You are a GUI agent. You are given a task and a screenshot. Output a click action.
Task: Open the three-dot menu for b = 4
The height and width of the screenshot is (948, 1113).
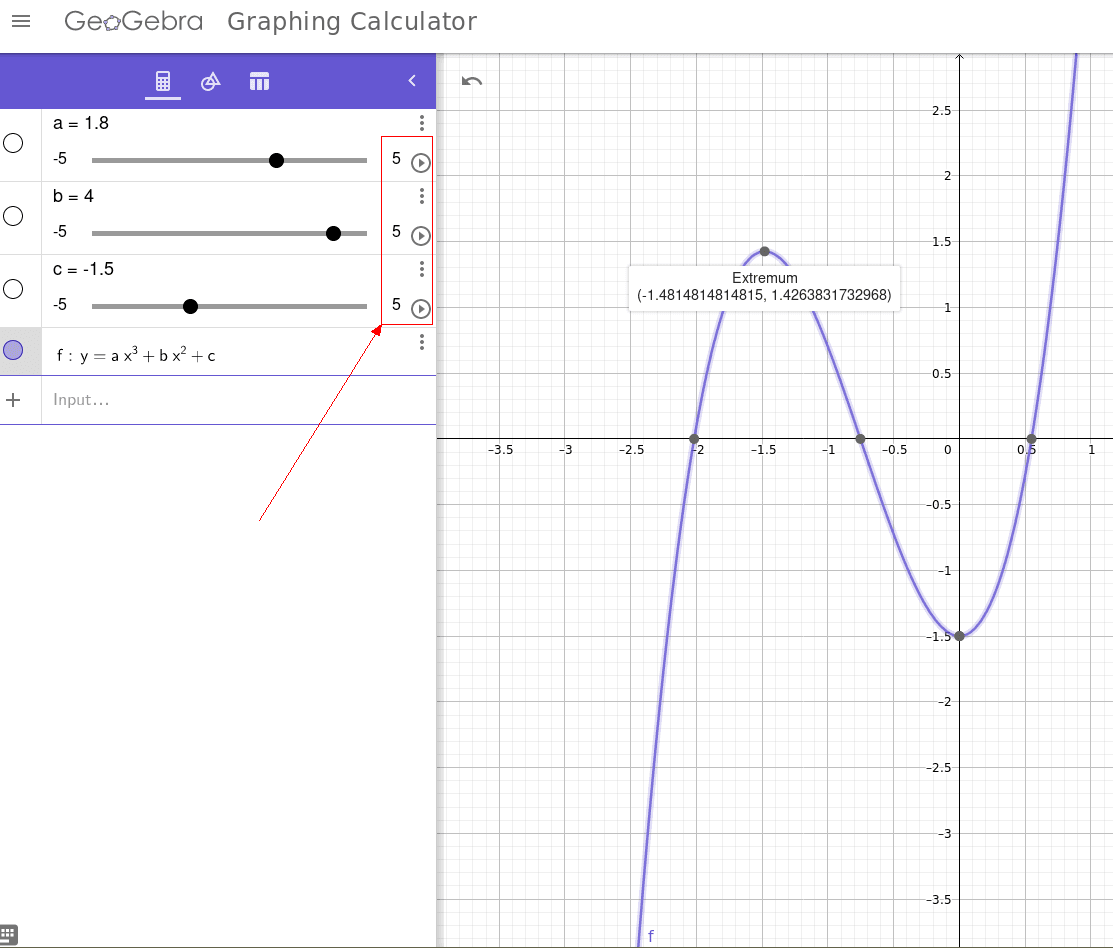422,196
